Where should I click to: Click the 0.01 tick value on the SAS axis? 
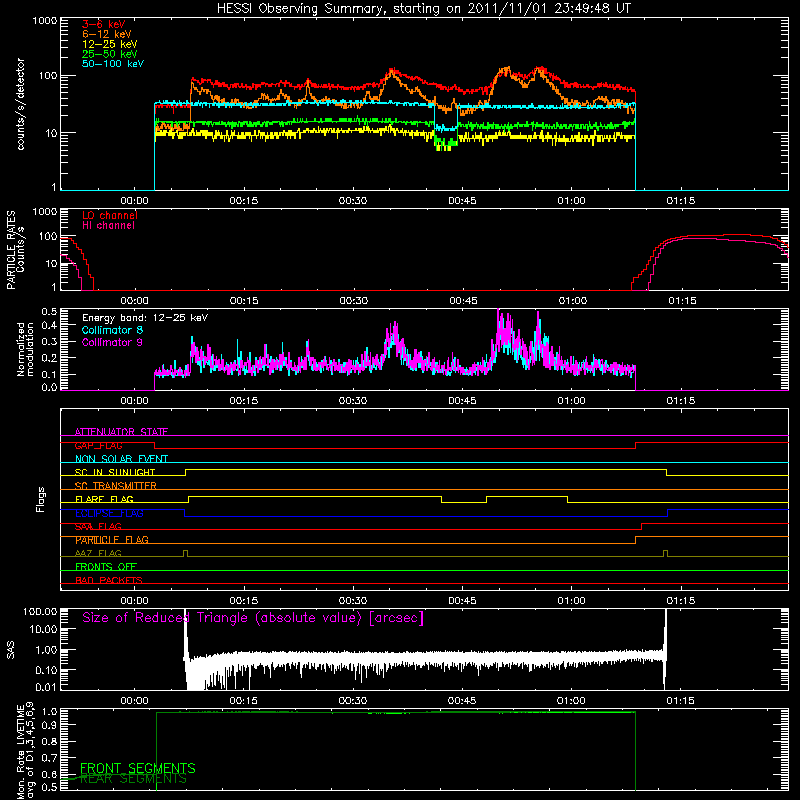tap(46, 687)
